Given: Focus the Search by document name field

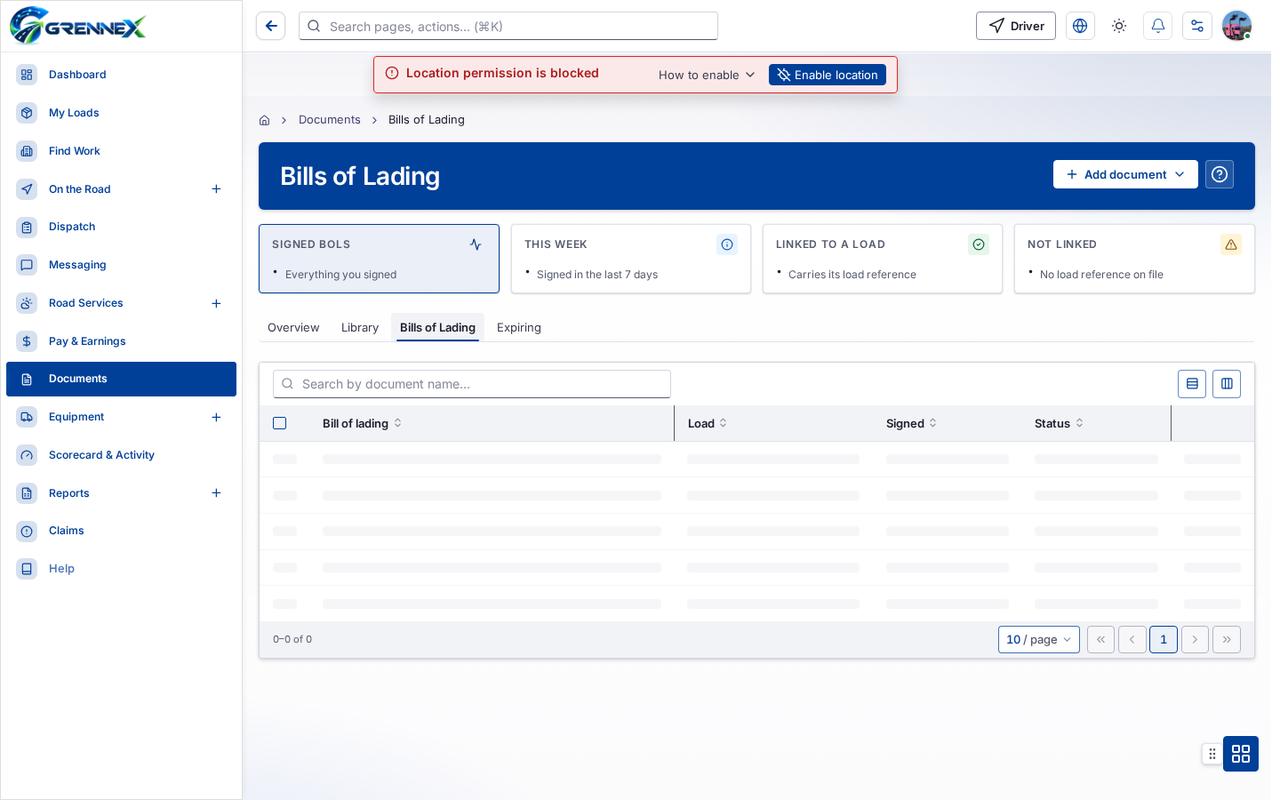Looking at the screenshot, I should click(x=472, y=384).
